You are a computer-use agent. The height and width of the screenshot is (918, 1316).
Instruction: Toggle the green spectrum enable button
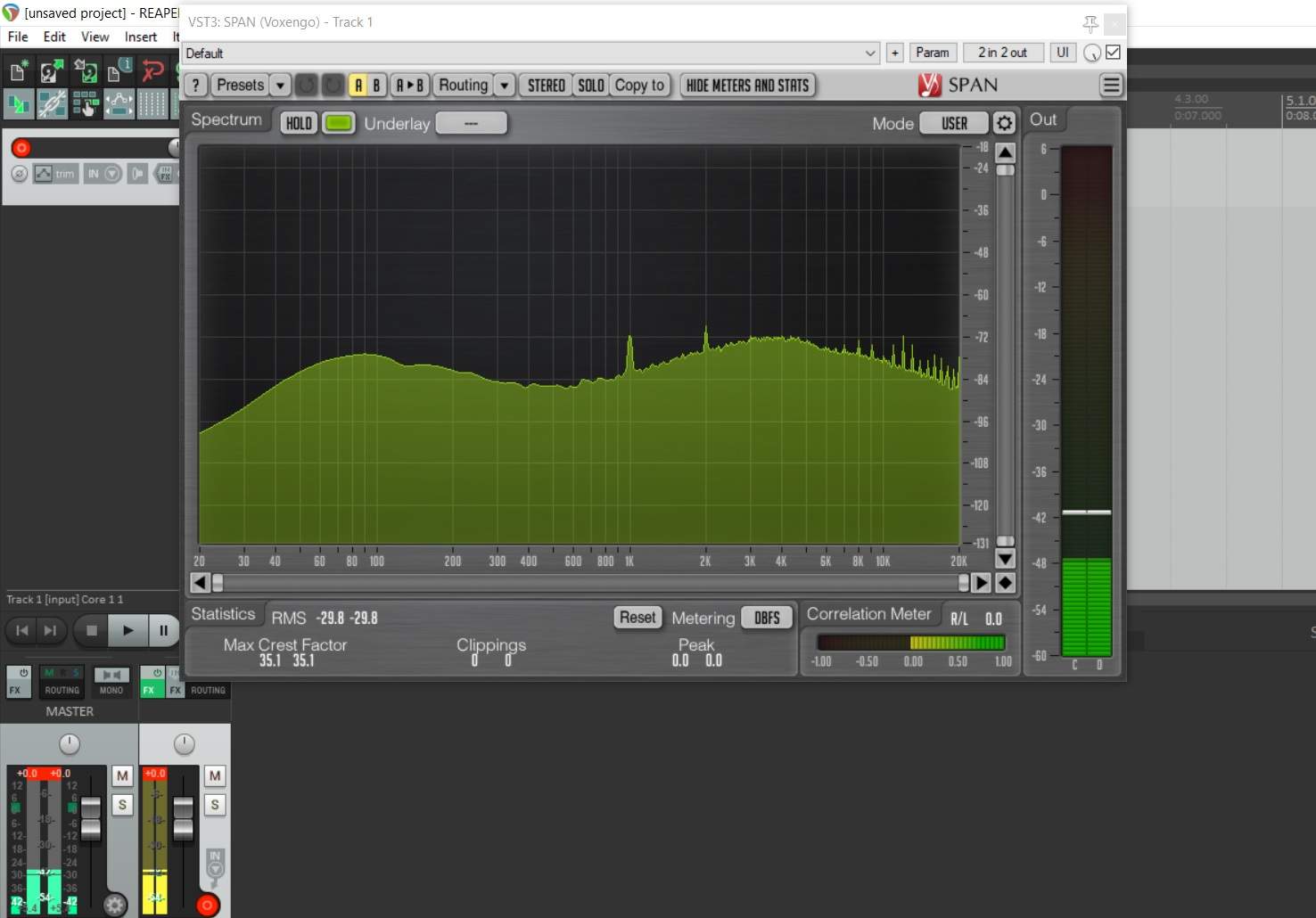[338, 123]
